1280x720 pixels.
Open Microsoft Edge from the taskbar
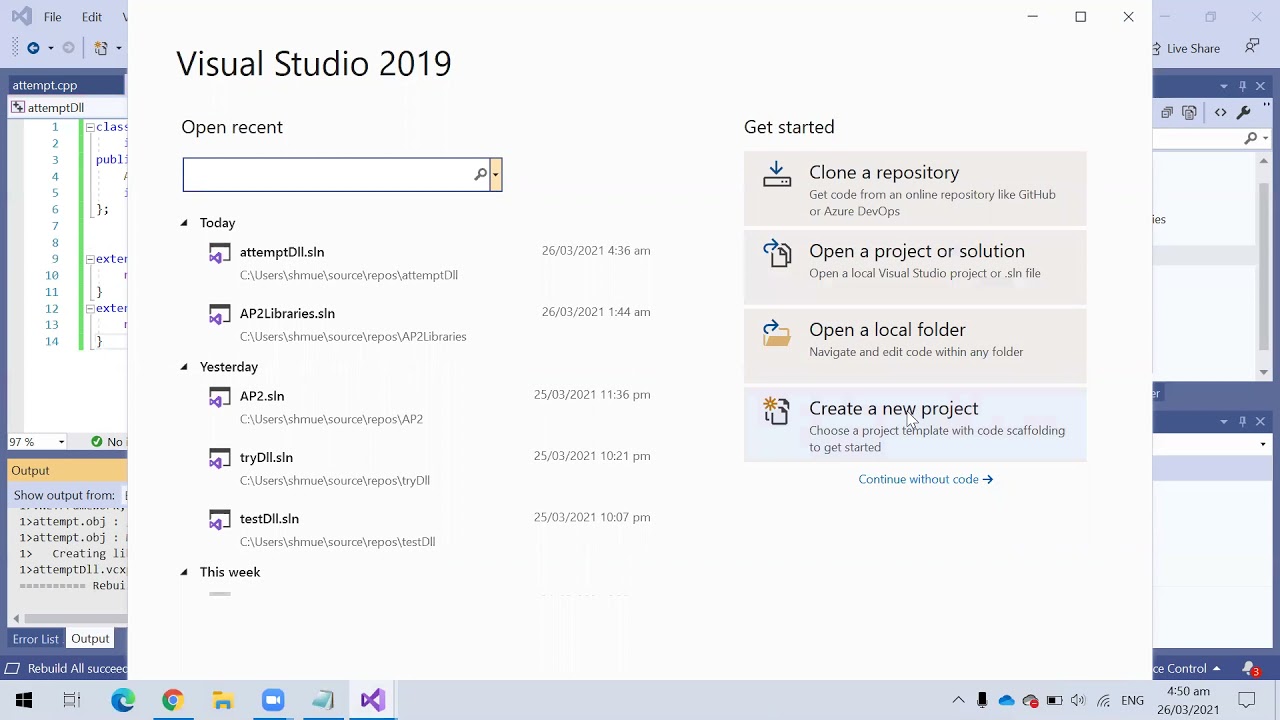(123, 700)
